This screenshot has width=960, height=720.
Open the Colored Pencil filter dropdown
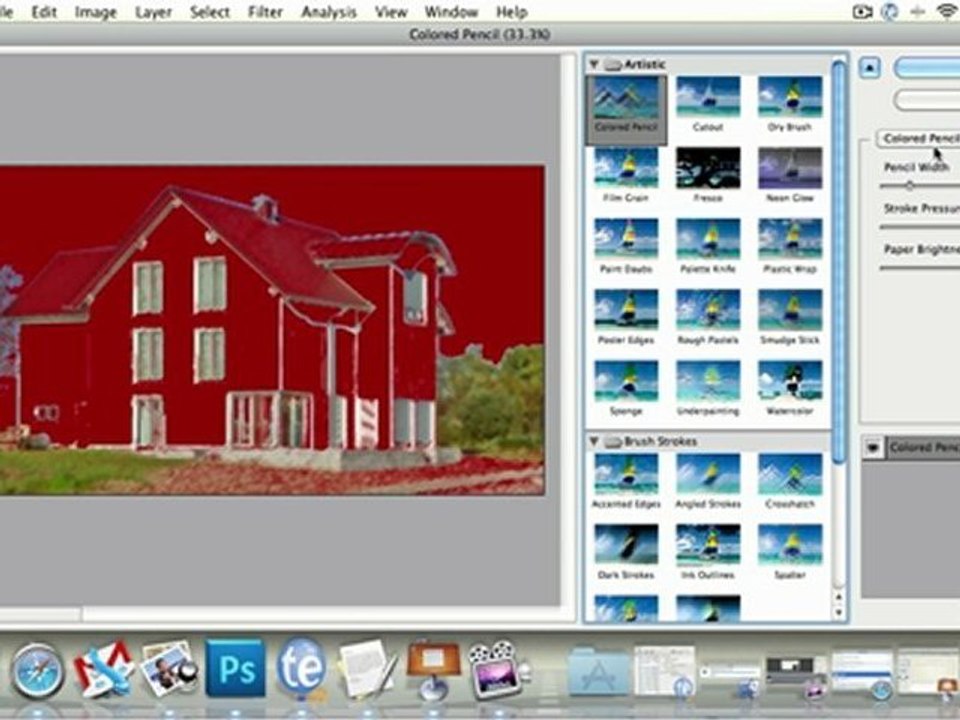pyautogui.click(x=919, y=138)
